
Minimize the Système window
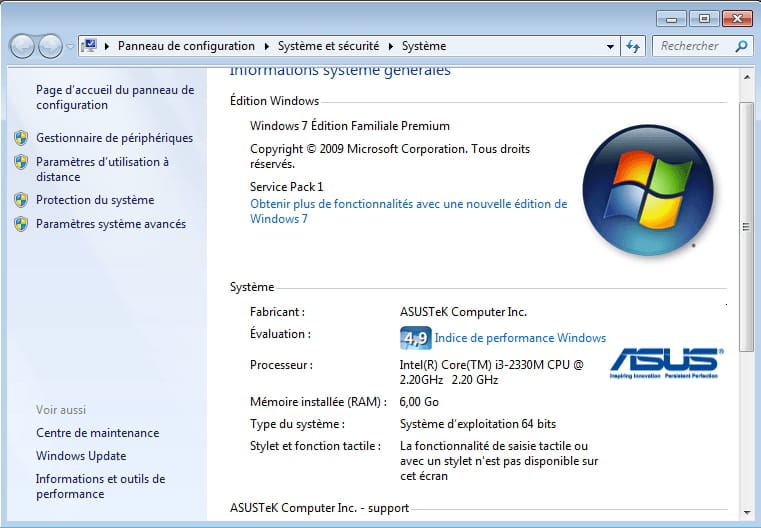pyautogui.click(x=671, y=19)
